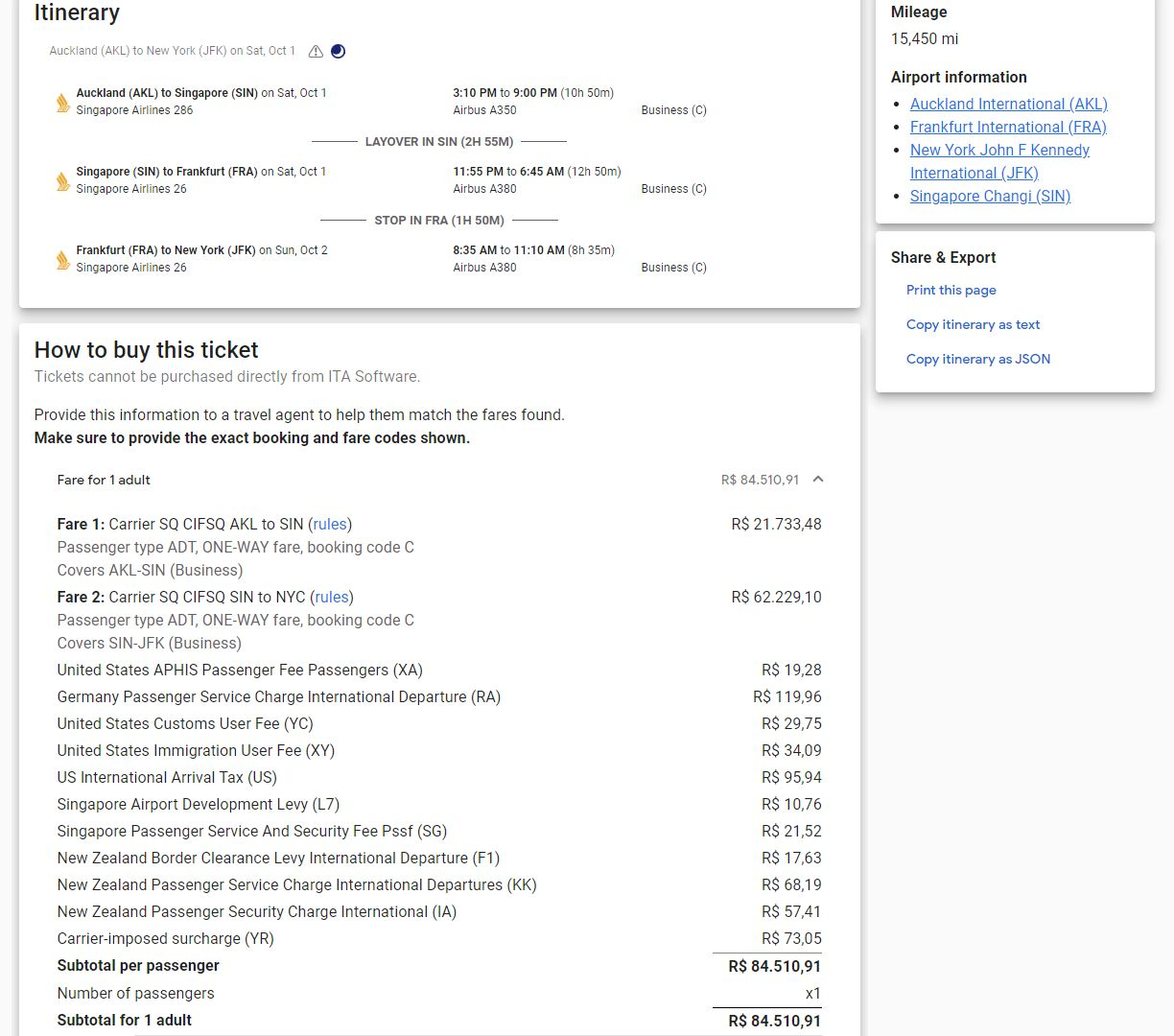Click United States Customs User Fee (YC) row
The image size is (1174, 1036).
tap(439, 723)
